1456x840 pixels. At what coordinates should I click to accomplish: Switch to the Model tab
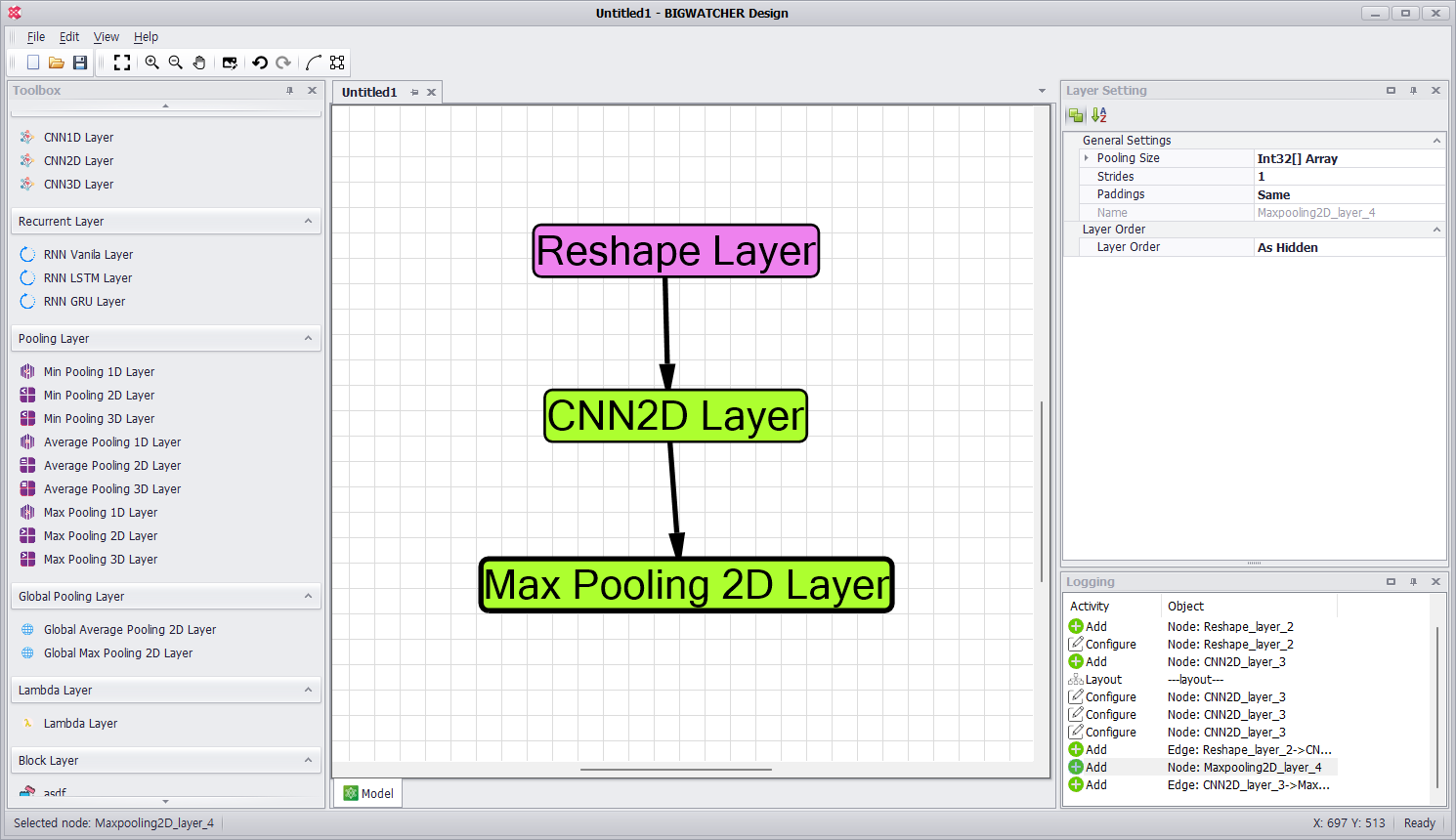[x=368, y=793]
